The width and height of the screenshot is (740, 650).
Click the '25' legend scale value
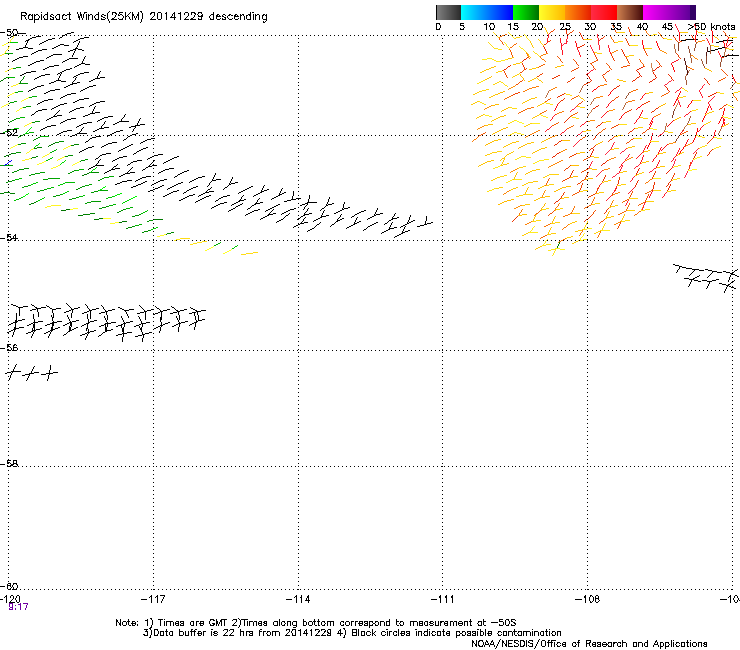click(x=565, y=27)
